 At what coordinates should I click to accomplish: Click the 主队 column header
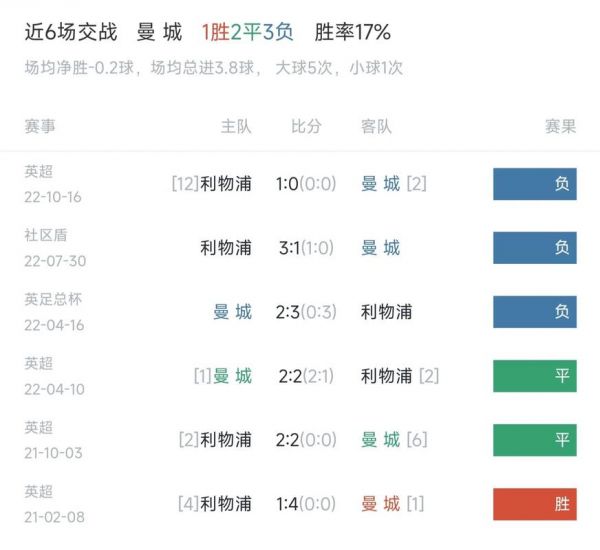(236, 126)
